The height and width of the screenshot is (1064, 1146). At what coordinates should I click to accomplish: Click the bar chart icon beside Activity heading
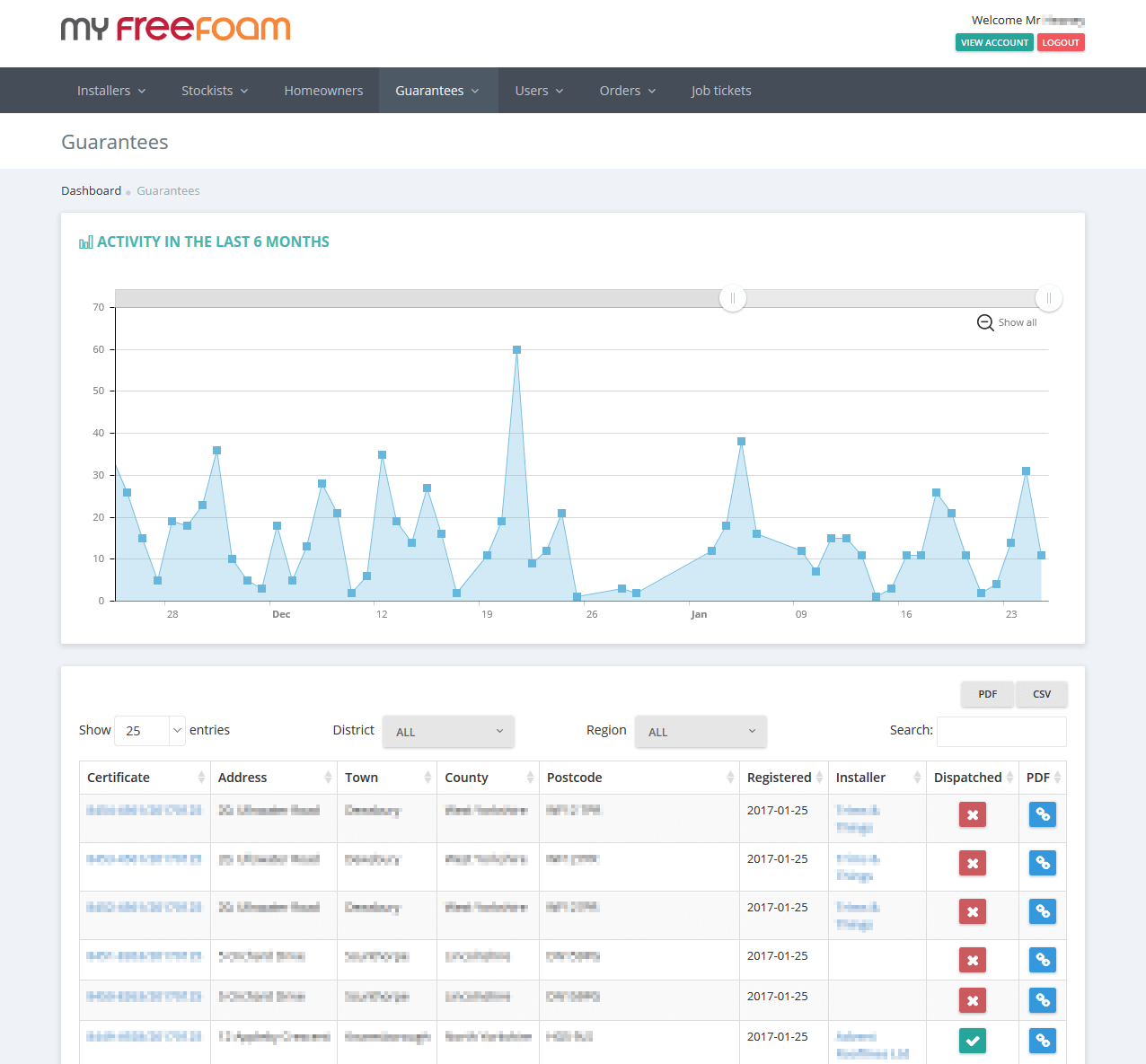86,242
